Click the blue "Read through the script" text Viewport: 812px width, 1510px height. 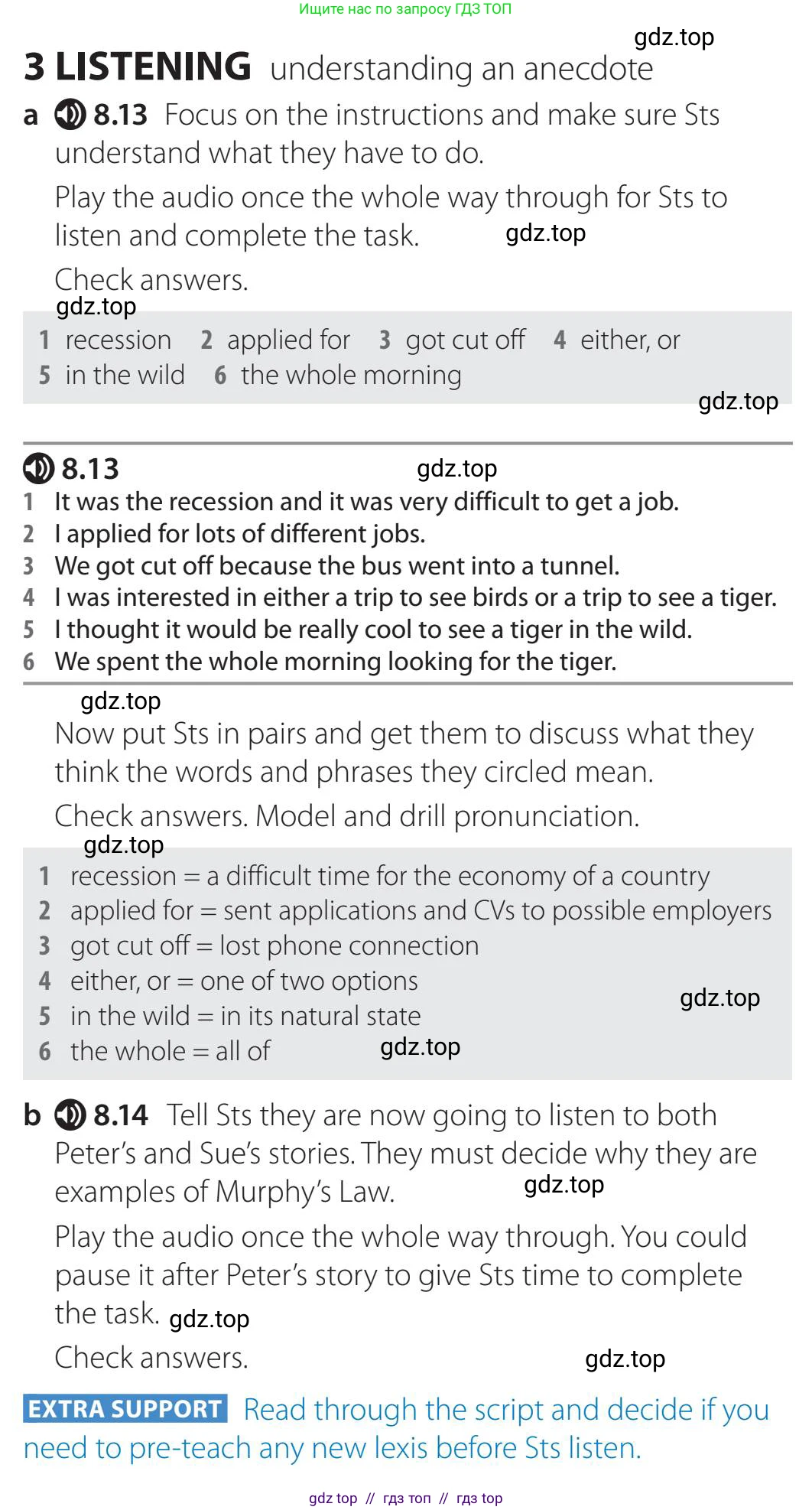[x=505, y=1409]
